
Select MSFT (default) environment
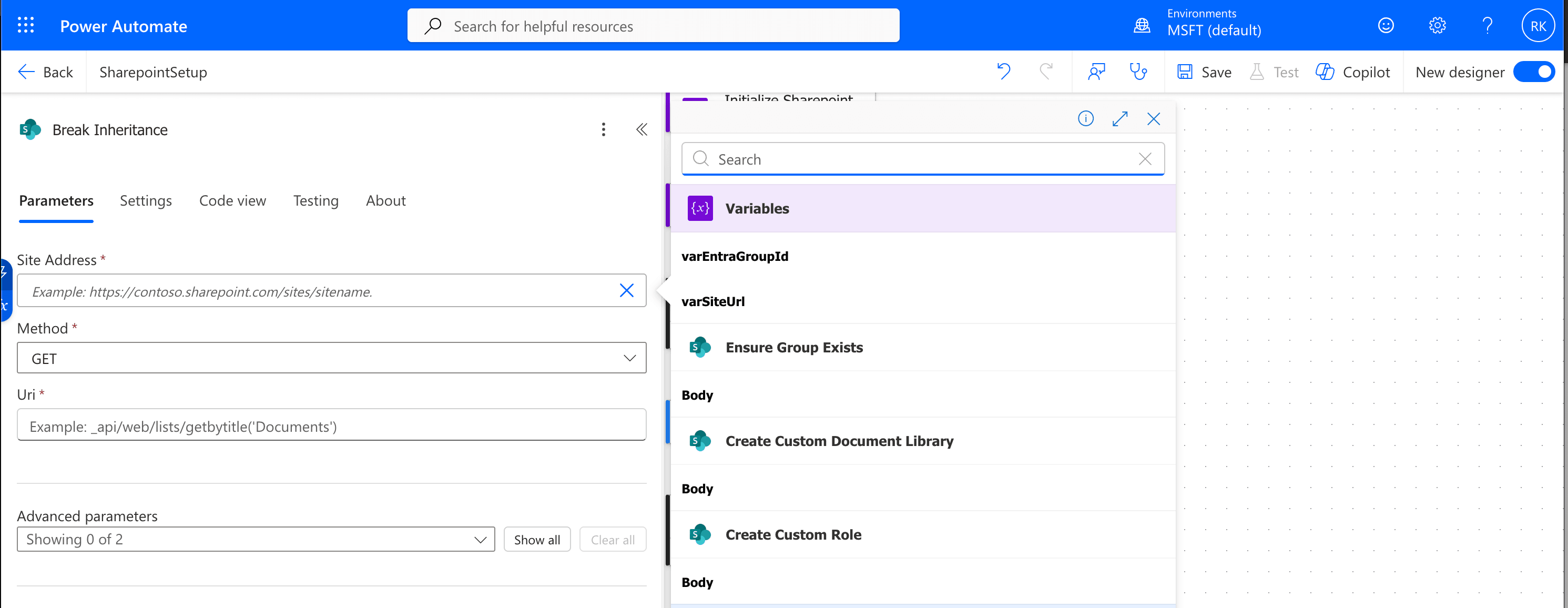[1214, 30]
